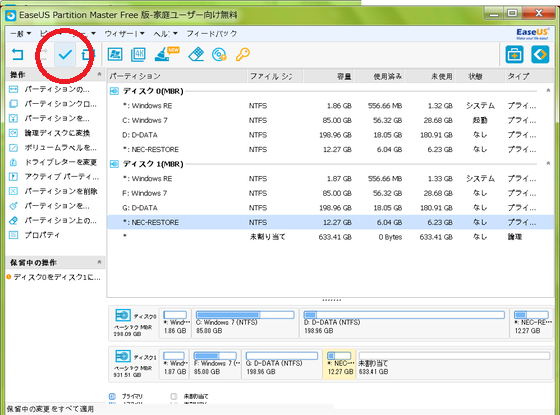560x415 pixels.
Task: Click the 使用済み column header
Action: click(379, 76)
